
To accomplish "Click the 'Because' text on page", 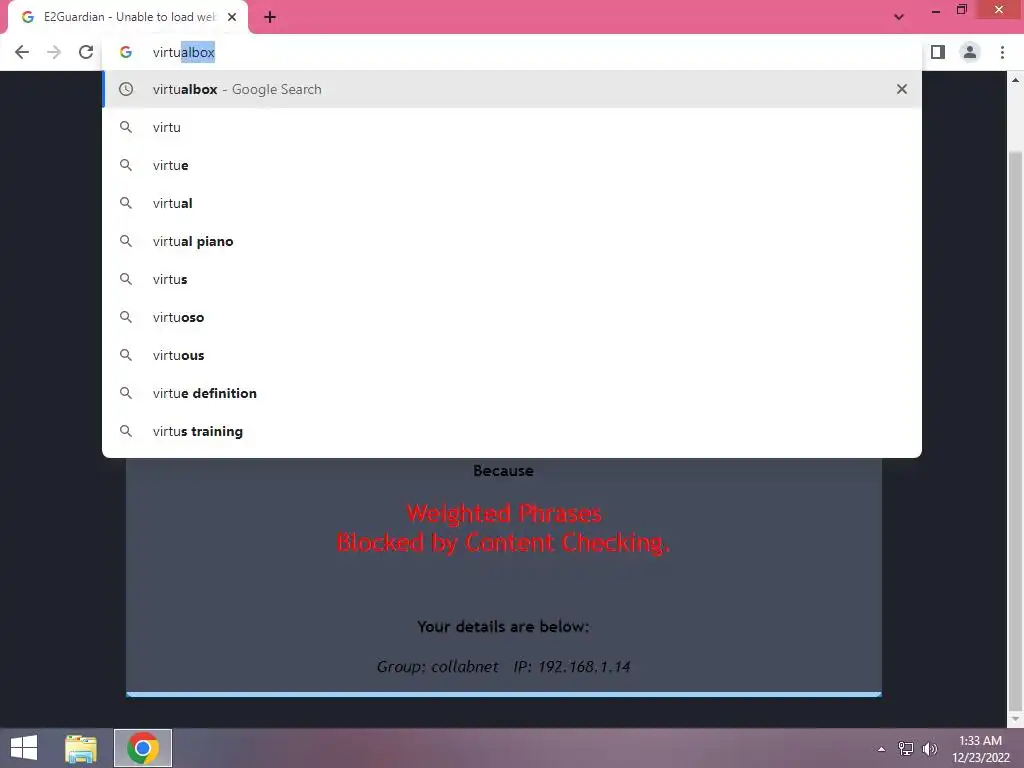I will click(x=504, y=470).
